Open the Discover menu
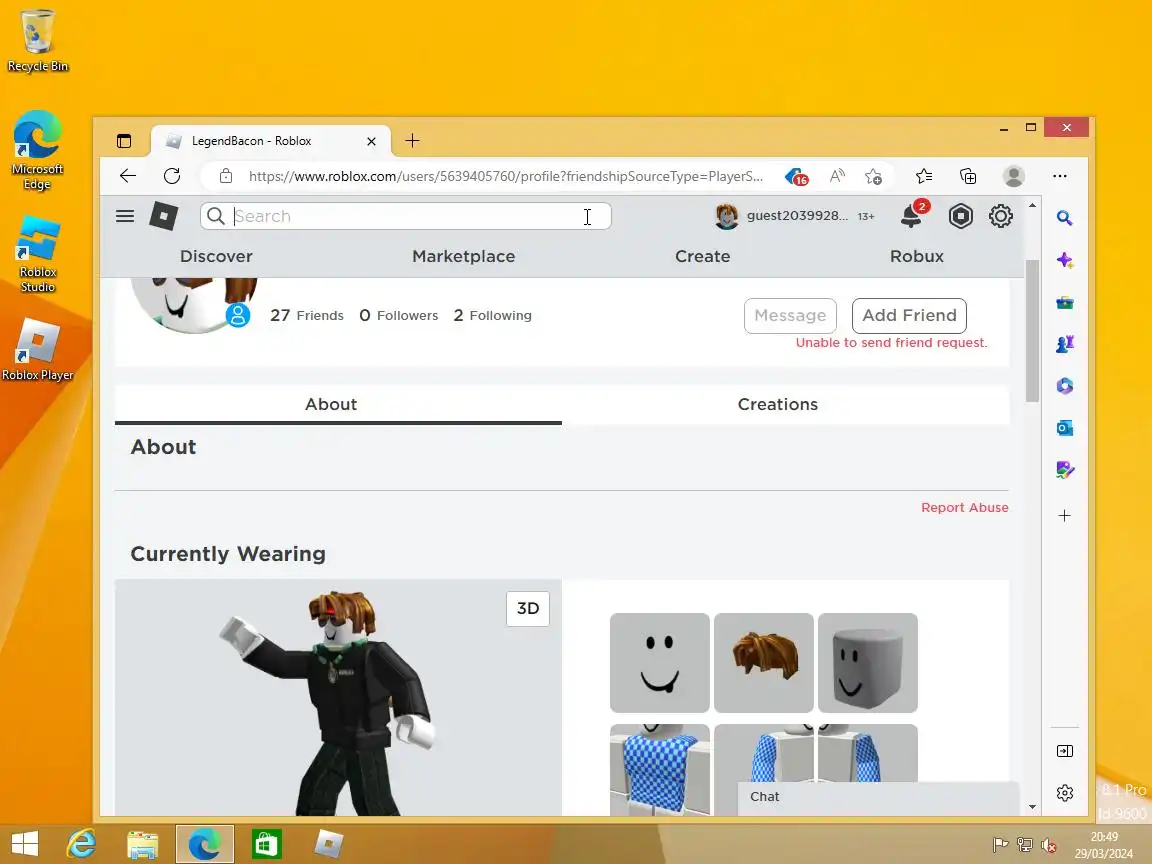 (216, 256)
